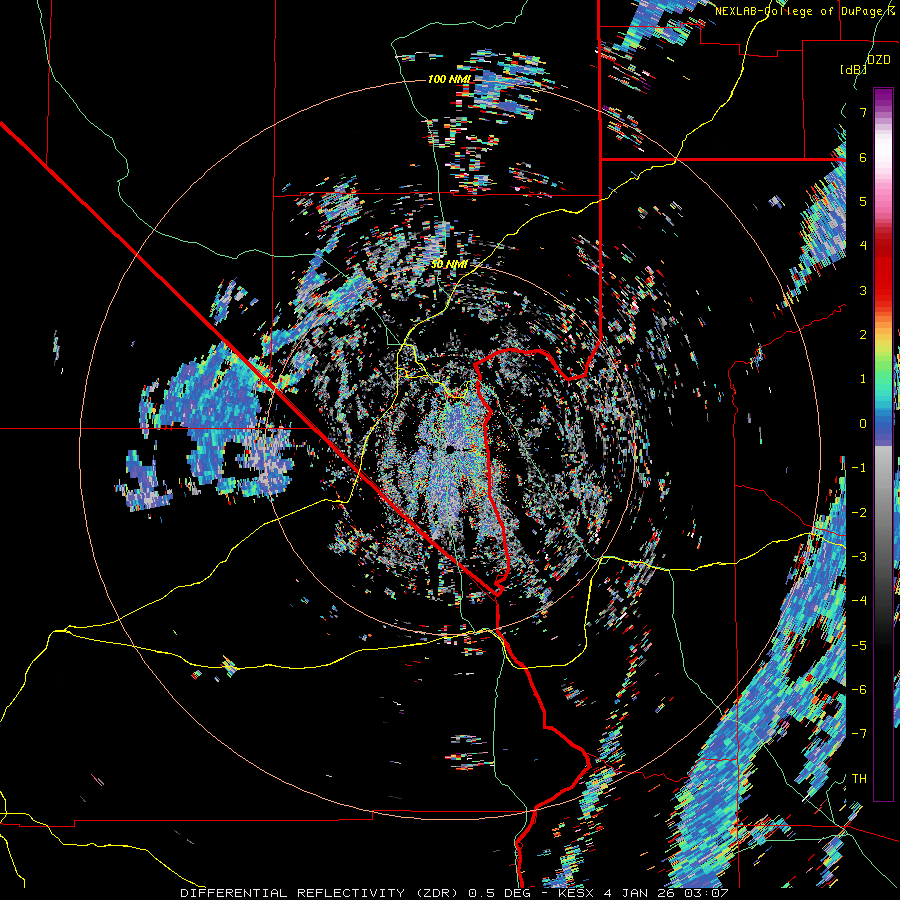Click the color scale value -7
This screenshot has width=900, height=900.
click(859, 734)
